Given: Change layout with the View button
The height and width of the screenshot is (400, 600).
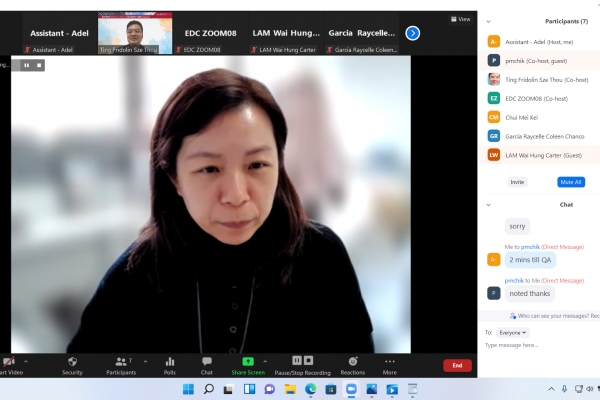Looking at the screenshot, I should pyautogui.click(x=460, y=19).
